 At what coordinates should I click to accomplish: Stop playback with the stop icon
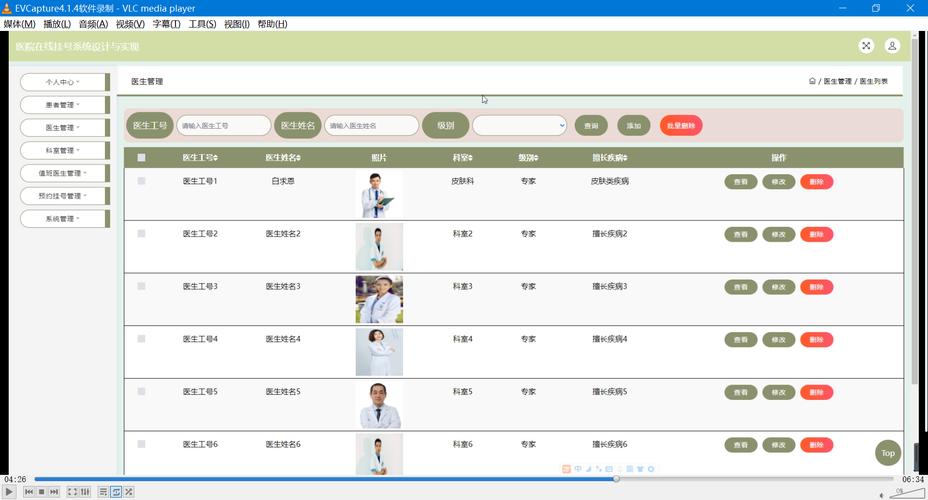click(x=41, y=492)
